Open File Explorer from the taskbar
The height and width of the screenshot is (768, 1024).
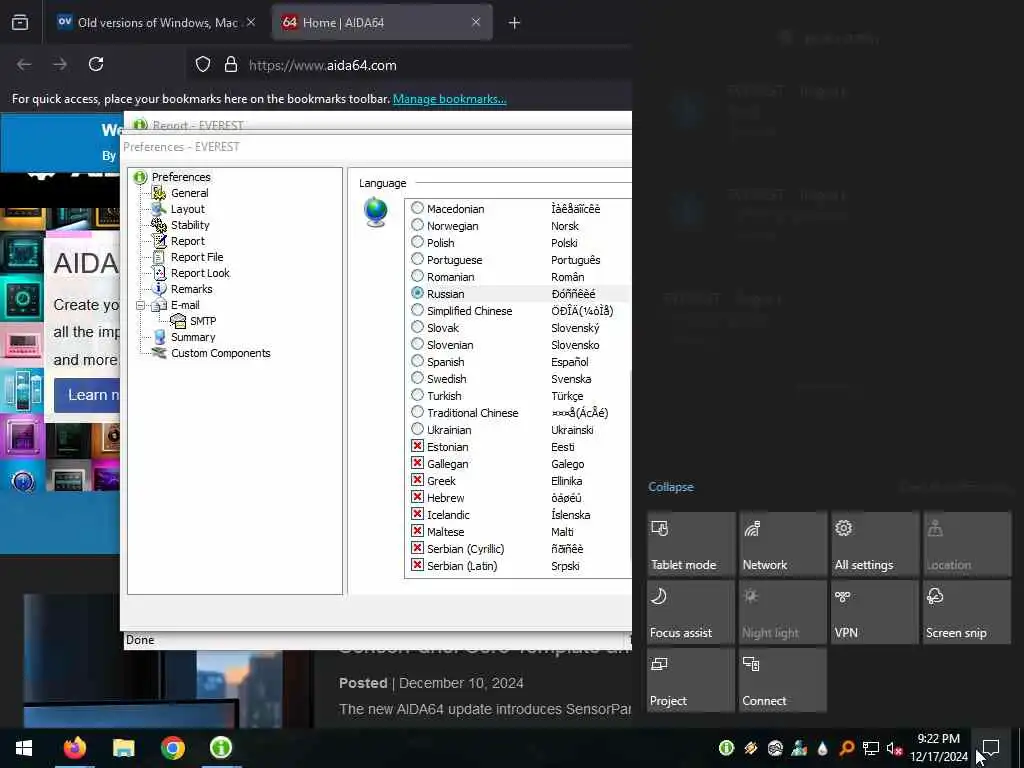click(123, 748)
